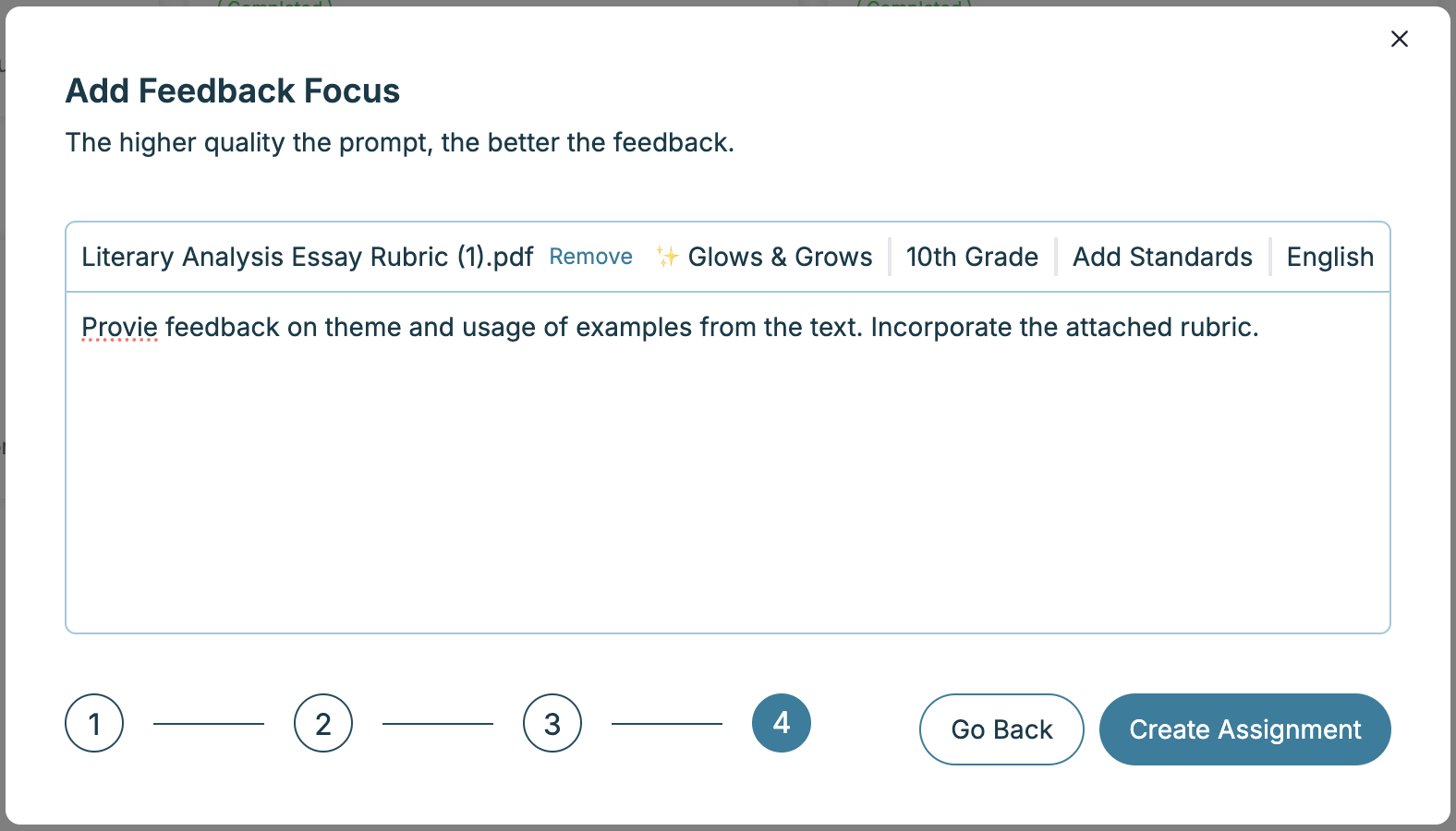1456x831 pixels.
Task: Click the subtitle about prompt quality
Action: (399, 143)
